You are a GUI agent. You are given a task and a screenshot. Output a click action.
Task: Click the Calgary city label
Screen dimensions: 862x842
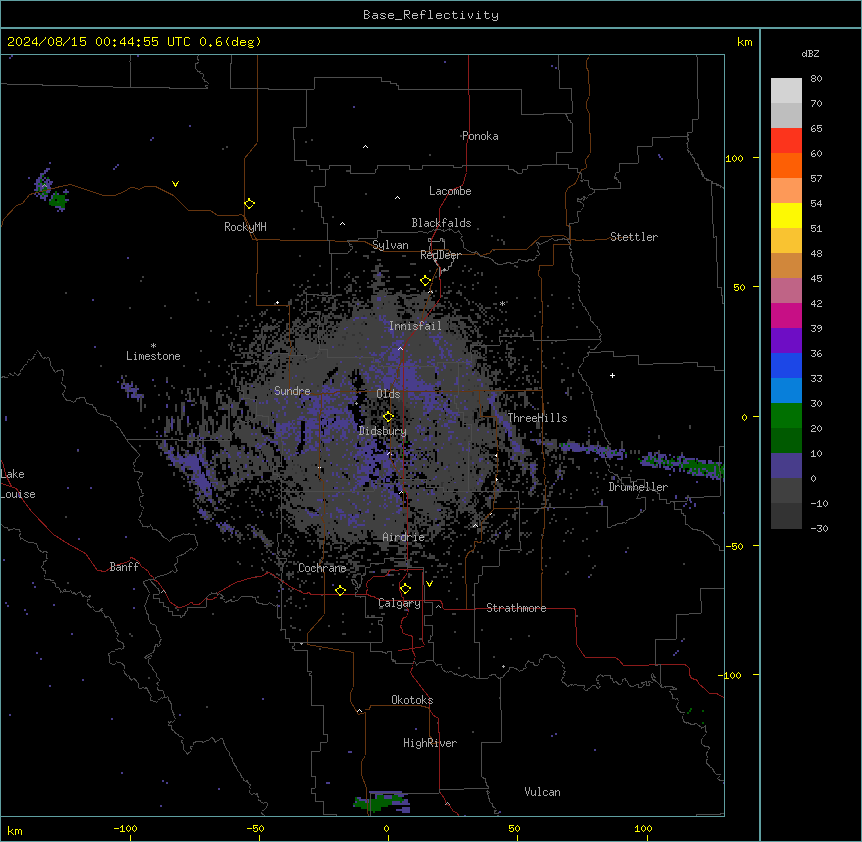pyautogui.click(x=399, y=603)
